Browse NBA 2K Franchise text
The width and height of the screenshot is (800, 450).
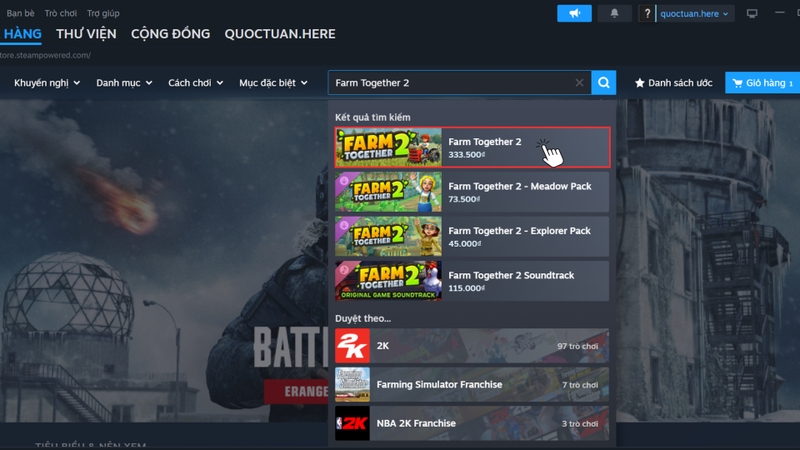coord(416,423)
